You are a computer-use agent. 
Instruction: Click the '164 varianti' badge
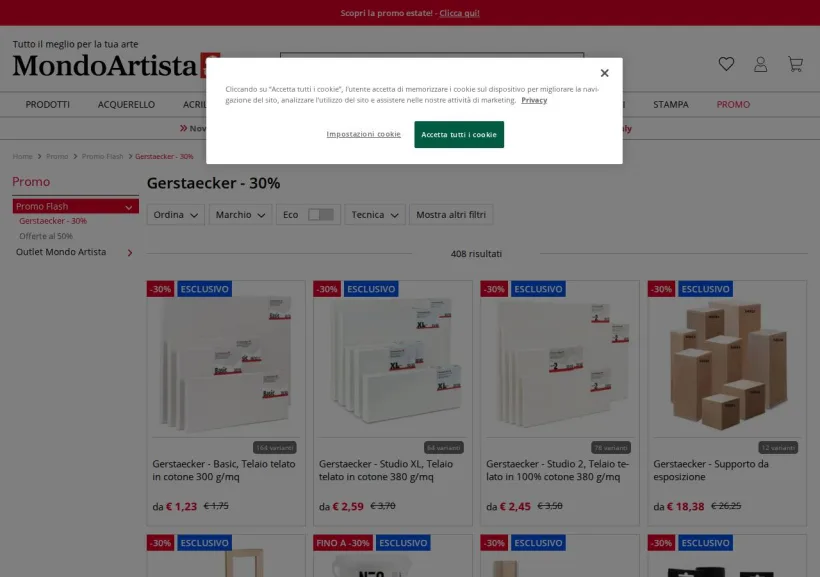point(275,448)
